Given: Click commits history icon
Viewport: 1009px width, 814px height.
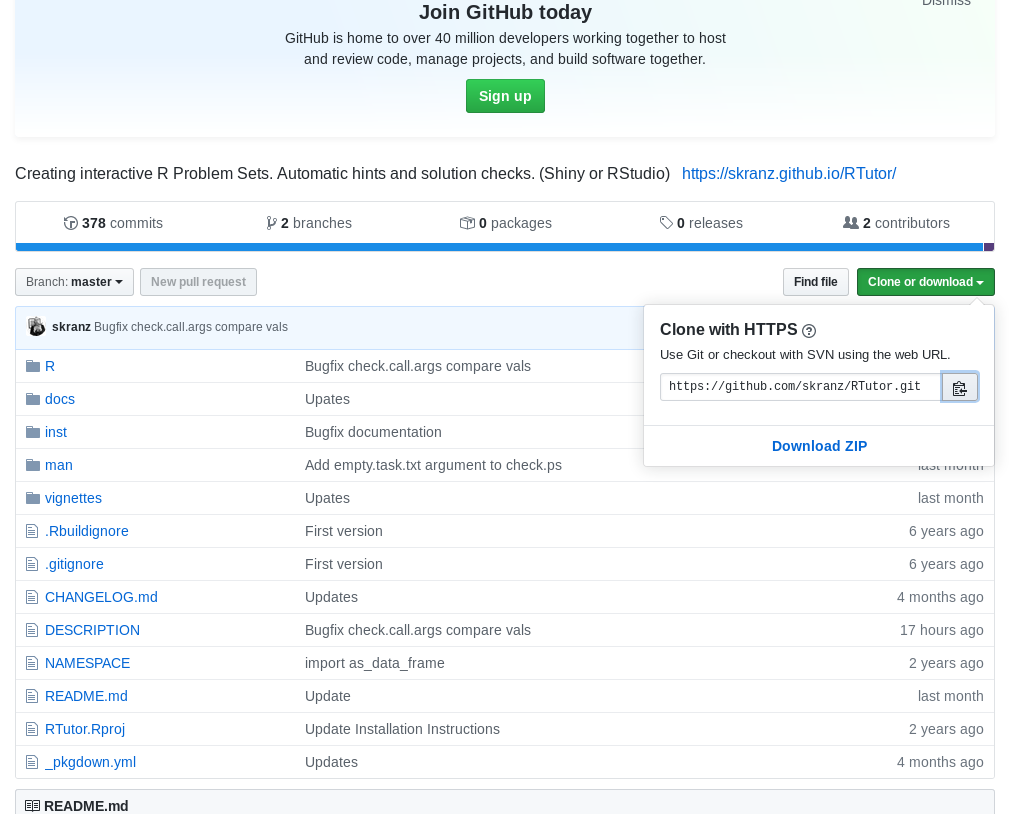Looking at the screenshot, I should 71,223.
